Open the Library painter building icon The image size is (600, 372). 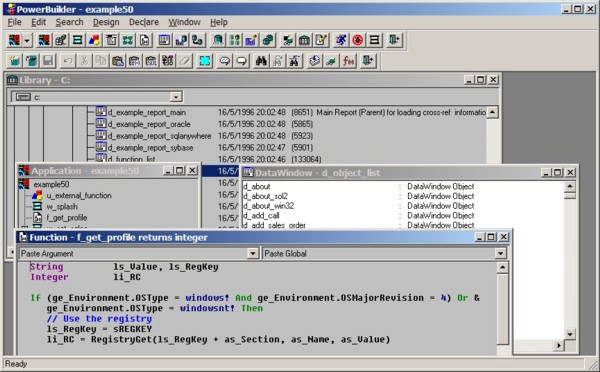(304, 40)
